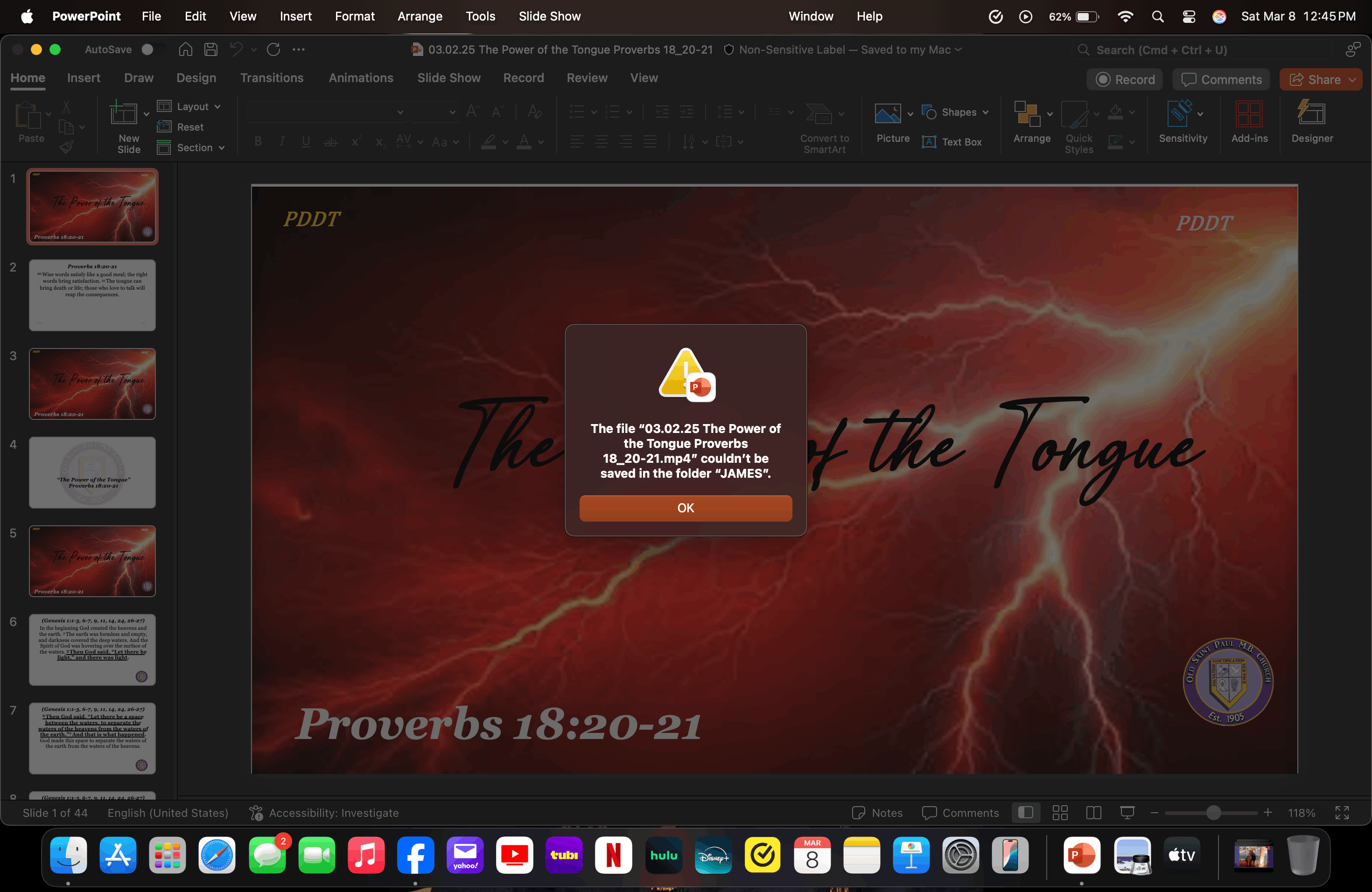Click the zoom slider handle

point(1213,813)
